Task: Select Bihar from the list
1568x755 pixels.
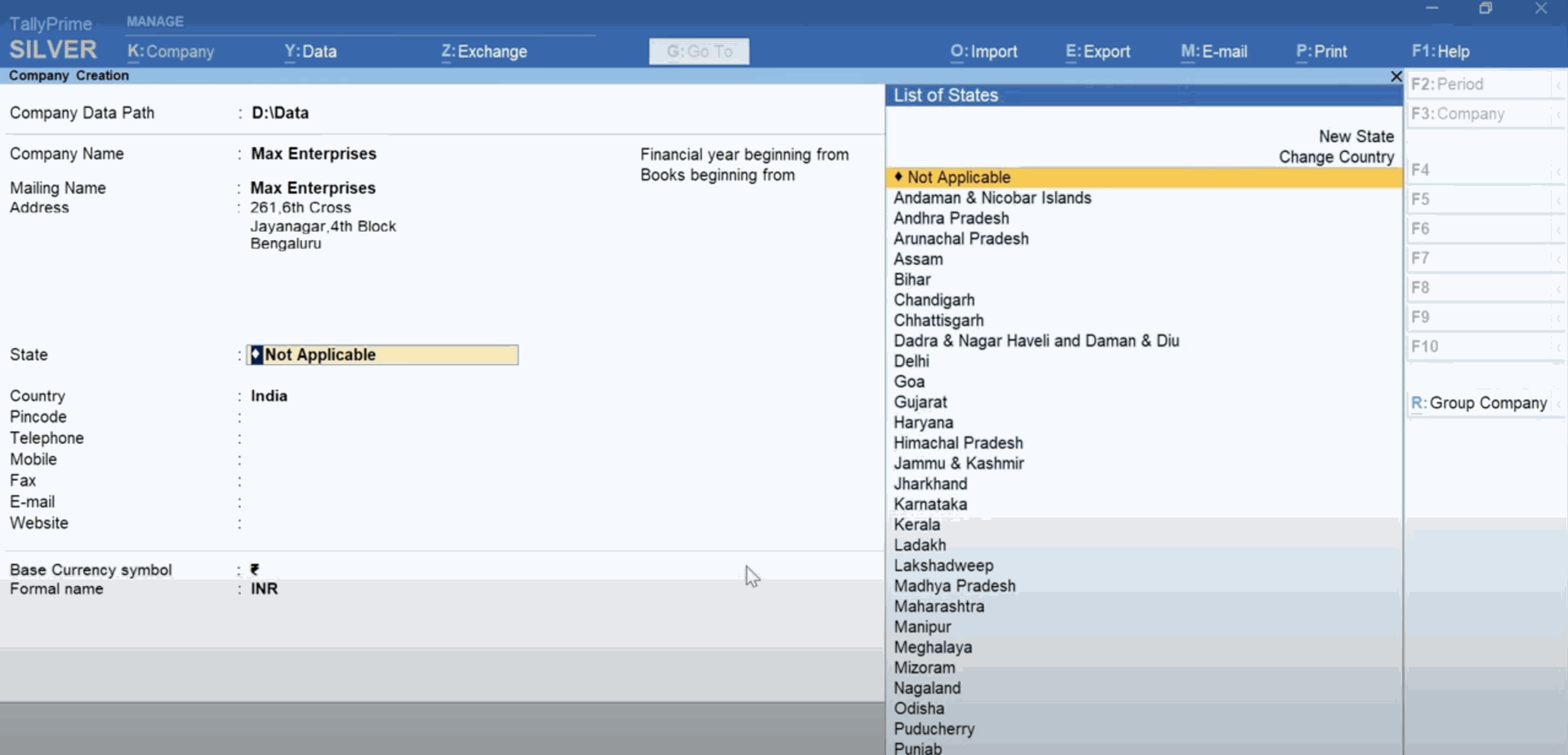Action: click(912, 279)
